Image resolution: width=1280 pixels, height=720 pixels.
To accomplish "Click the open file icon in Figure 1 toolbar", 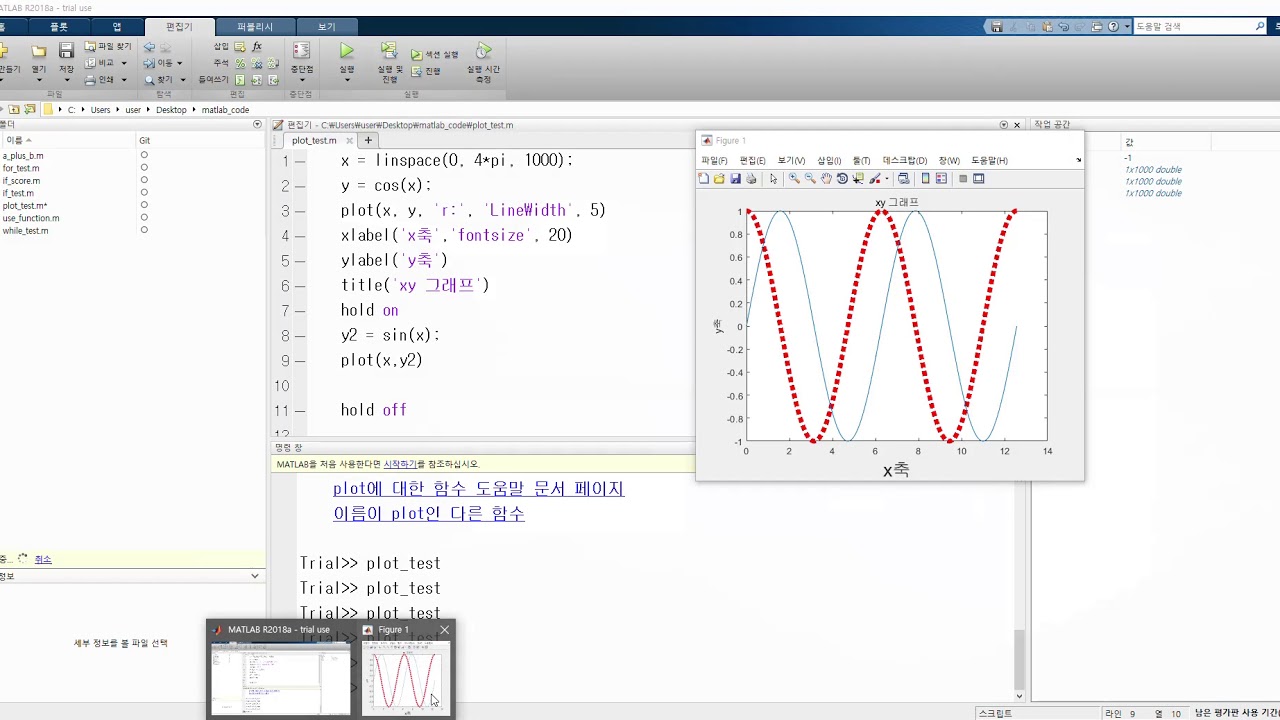I will click(x=719, y=179).
